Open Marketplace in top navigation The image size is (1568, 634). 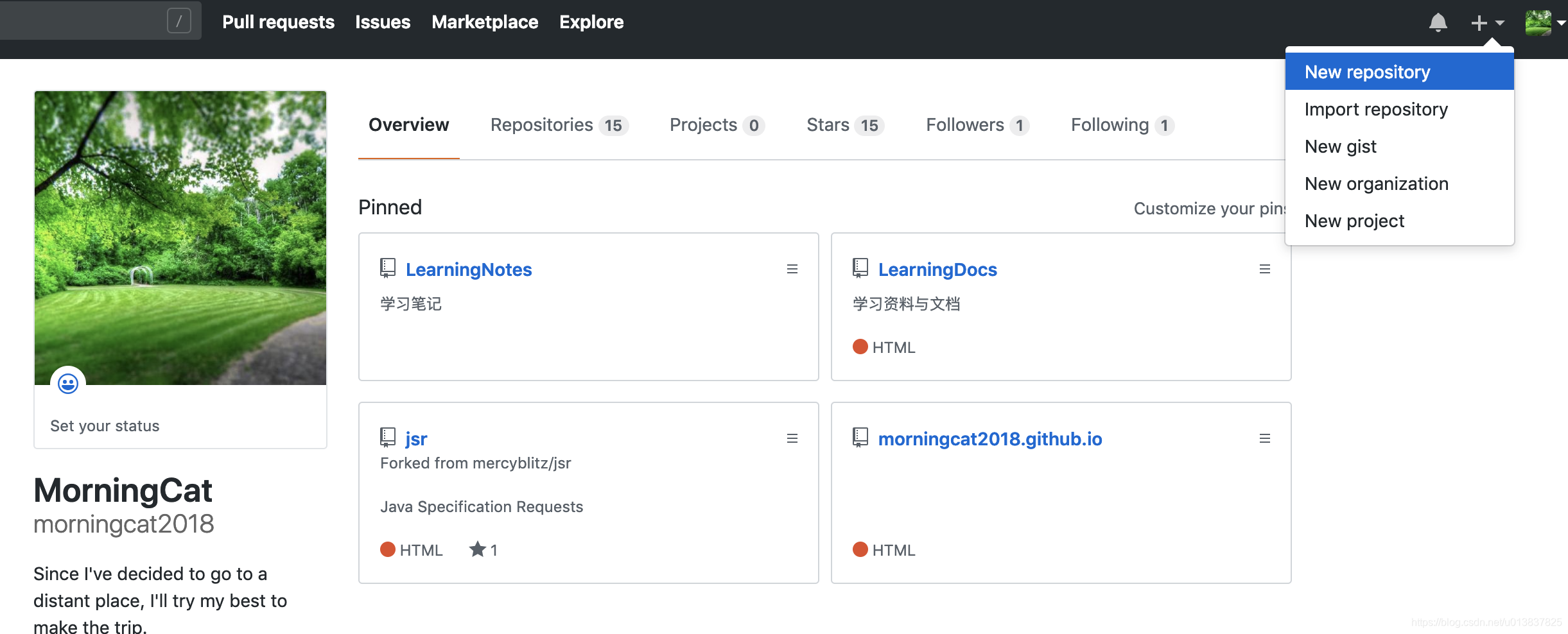485,22
